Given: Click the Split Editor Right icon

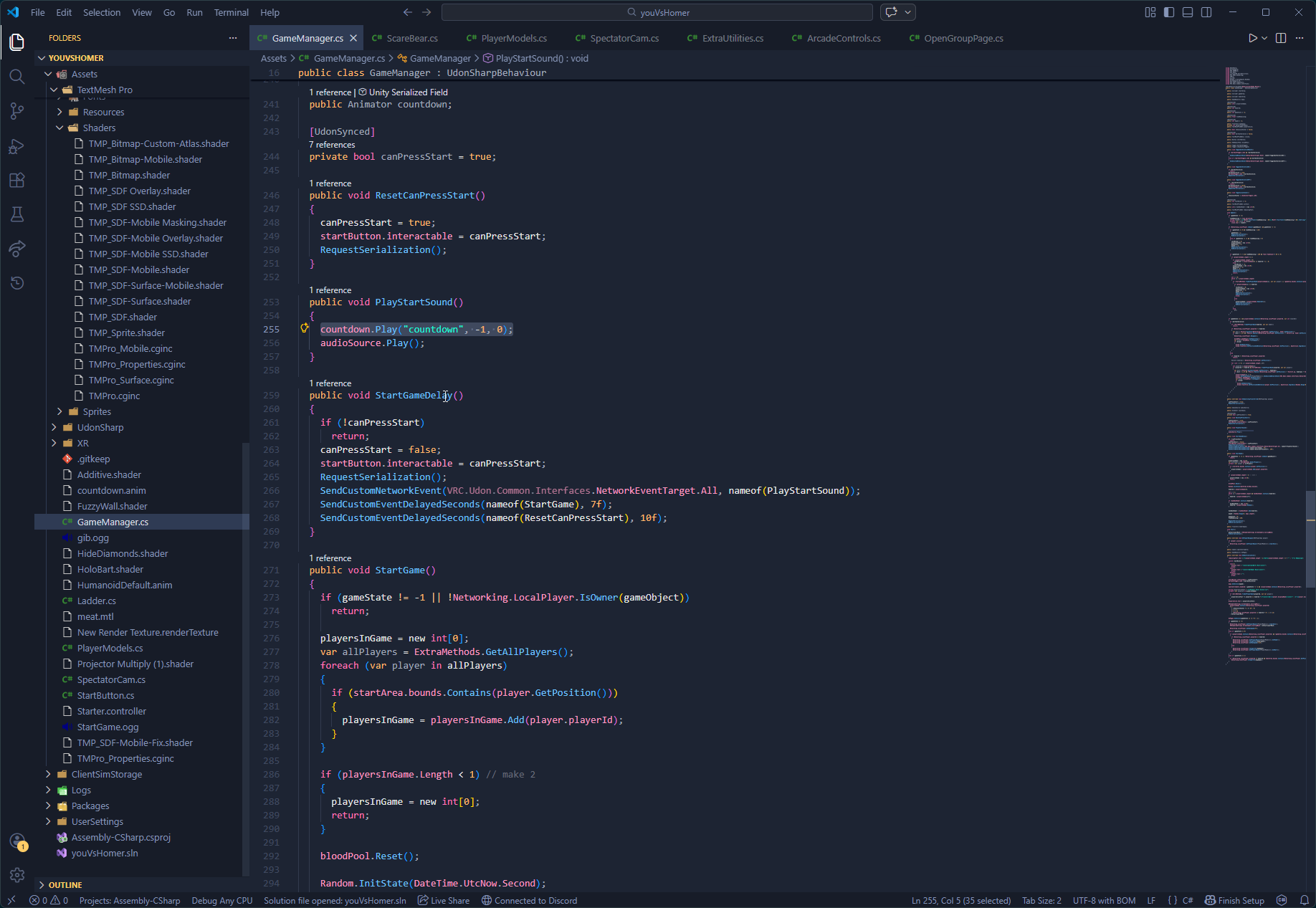Looking at the screenshot, I should pos(1281,38).
